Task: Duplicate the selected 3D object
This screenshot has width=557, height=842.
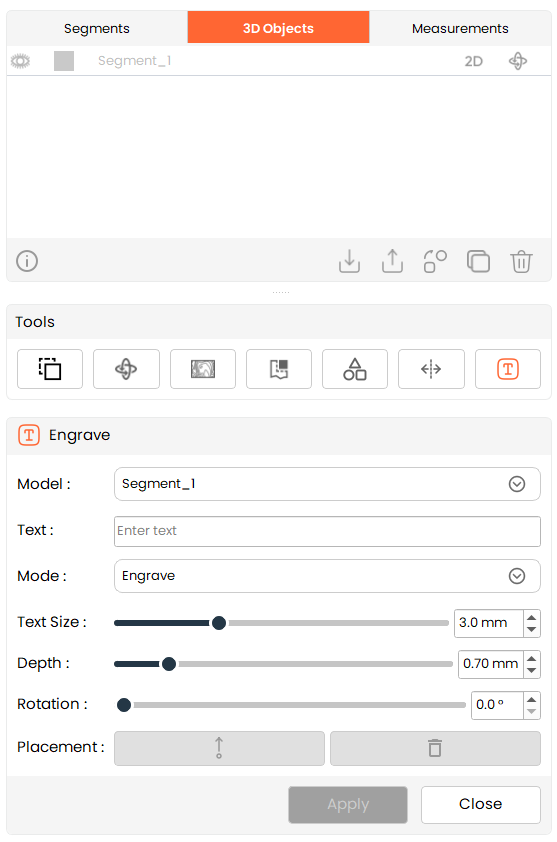Action: pyautogui.click(x=478, y=262)
